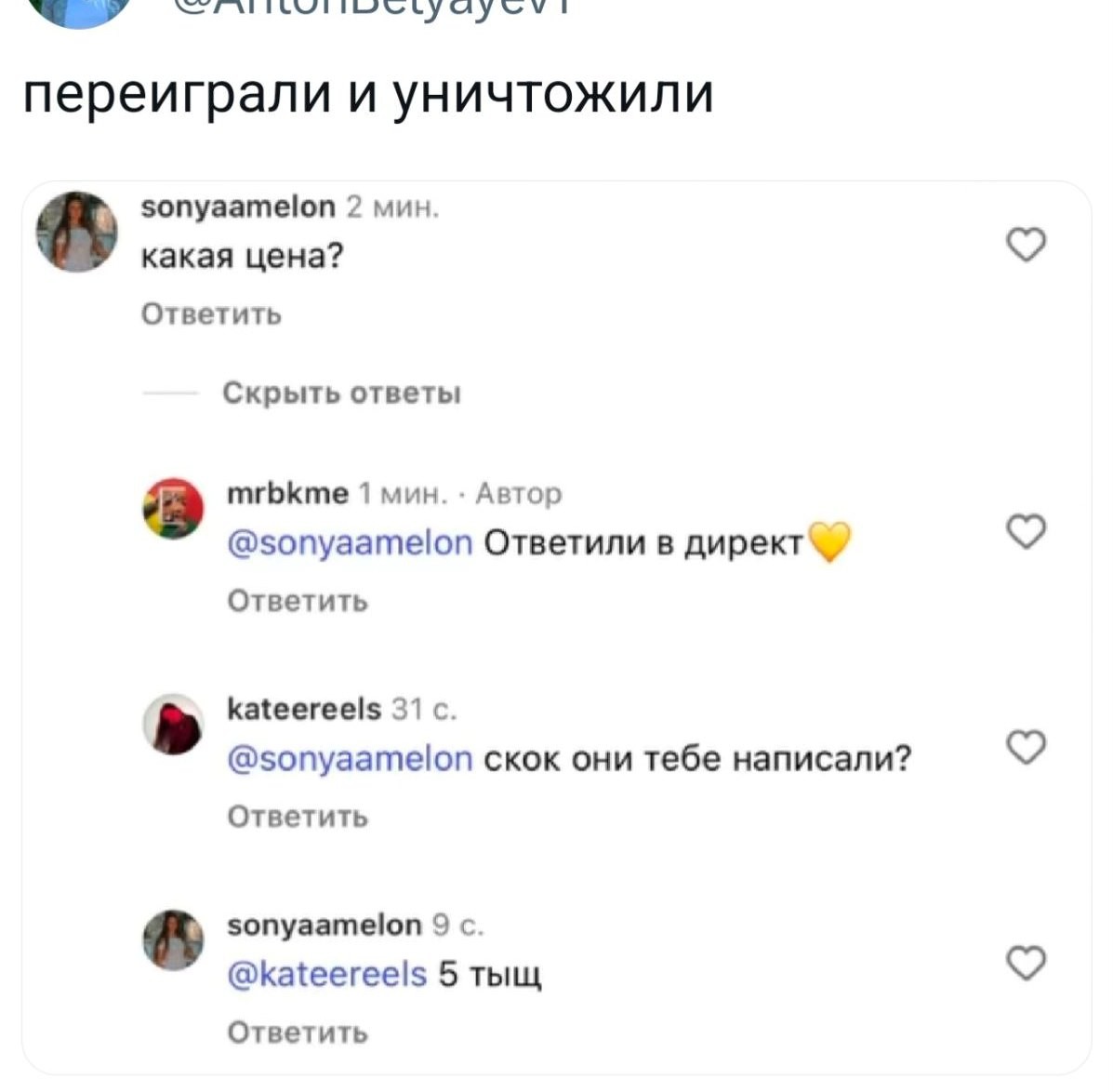This screenshot has width=1113, height=1092.
Task: Open sonyaamelon's avatar on "5 тыщ" reply
Action: tap(173, 939)
